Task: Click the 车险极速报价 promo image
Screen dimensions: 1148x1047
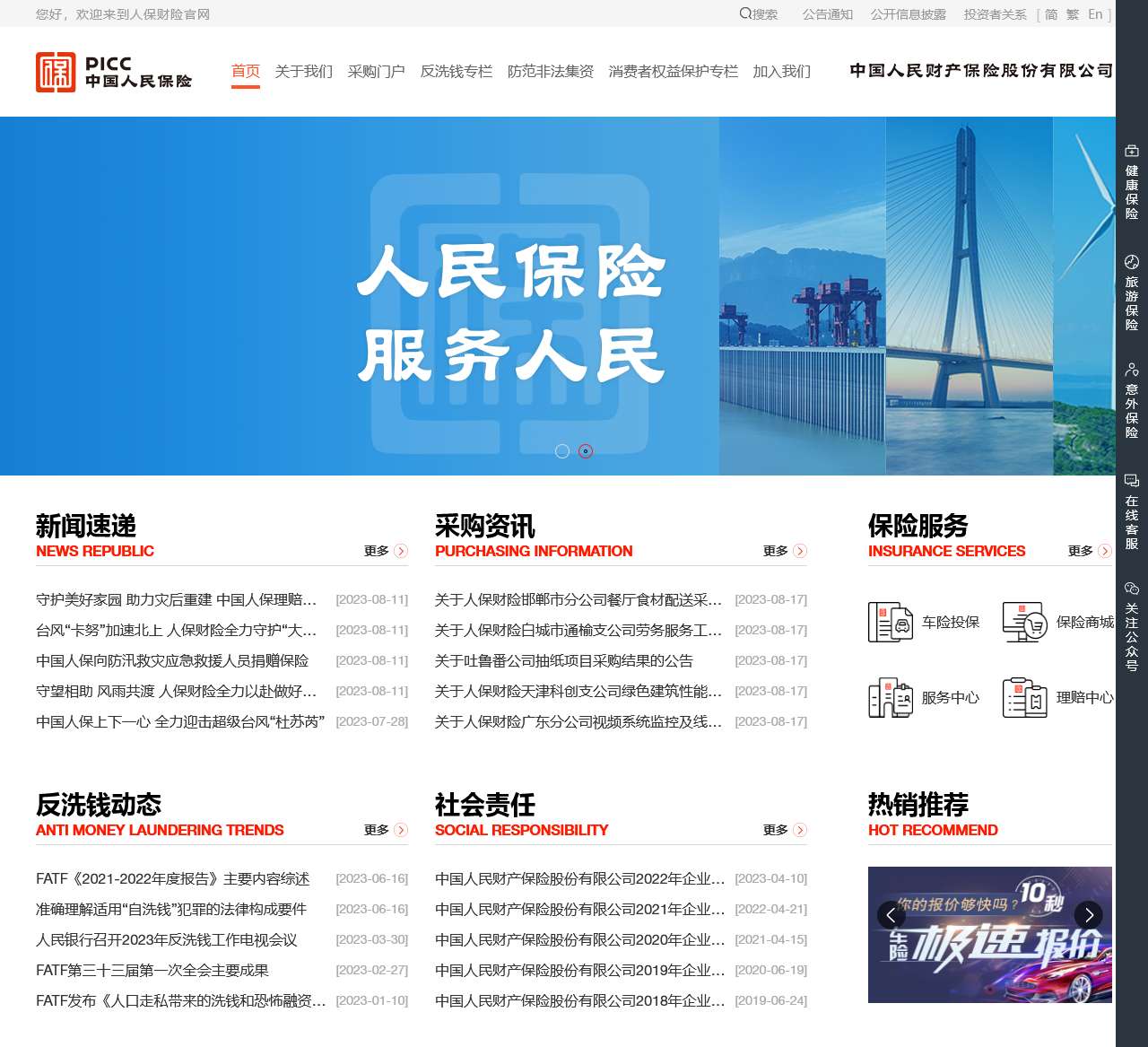Action: pyautogui.click(x=990, y=935)
